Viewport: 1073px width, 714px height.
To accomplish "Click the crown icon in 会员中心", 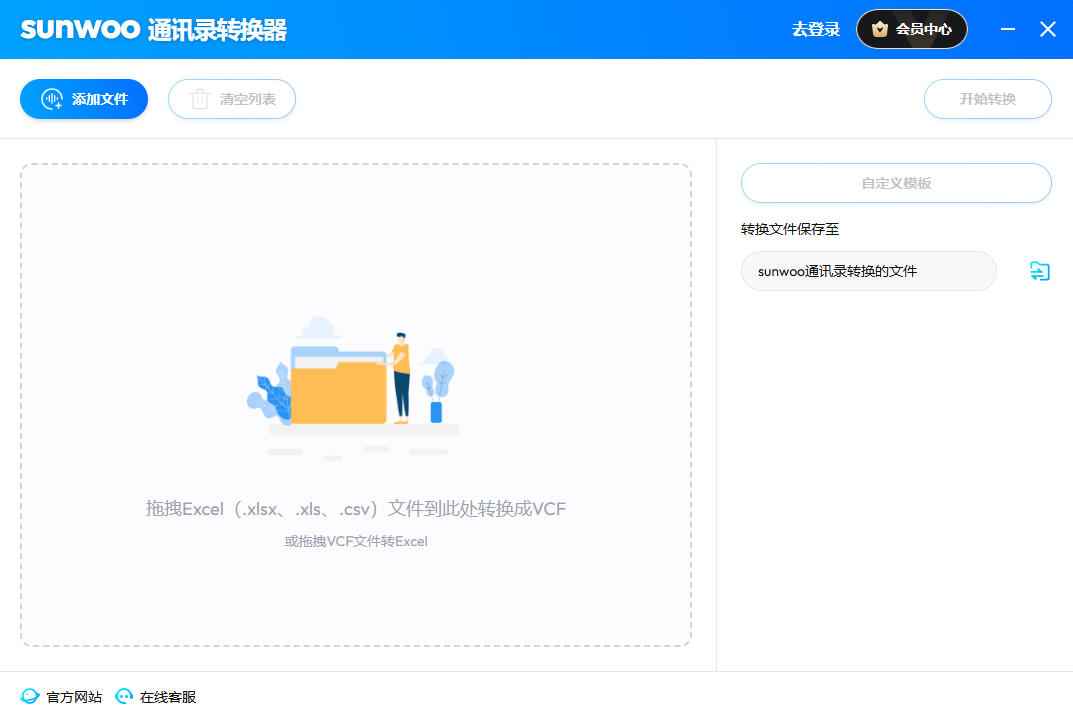I will [x=880, y=29].
